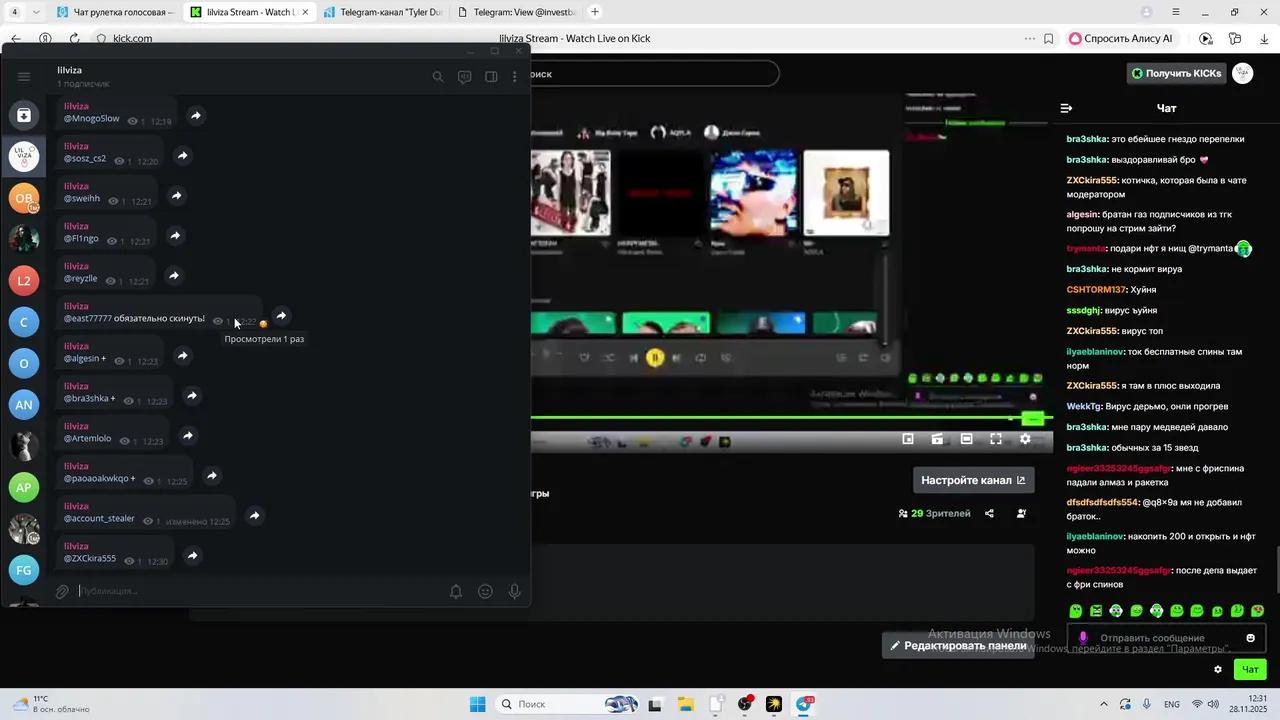
Task: Open the archived chats folder in Telegram
Action: point(24,115)
